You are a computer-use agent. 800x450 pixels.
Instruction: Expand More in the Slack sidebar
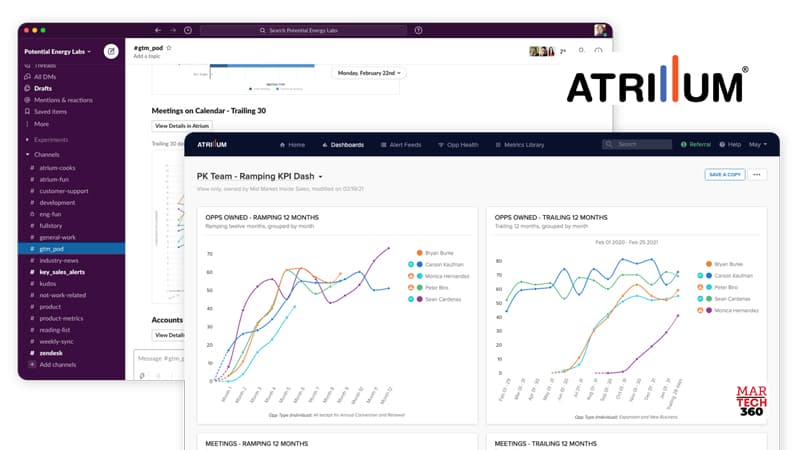click(x=37, y=124)
